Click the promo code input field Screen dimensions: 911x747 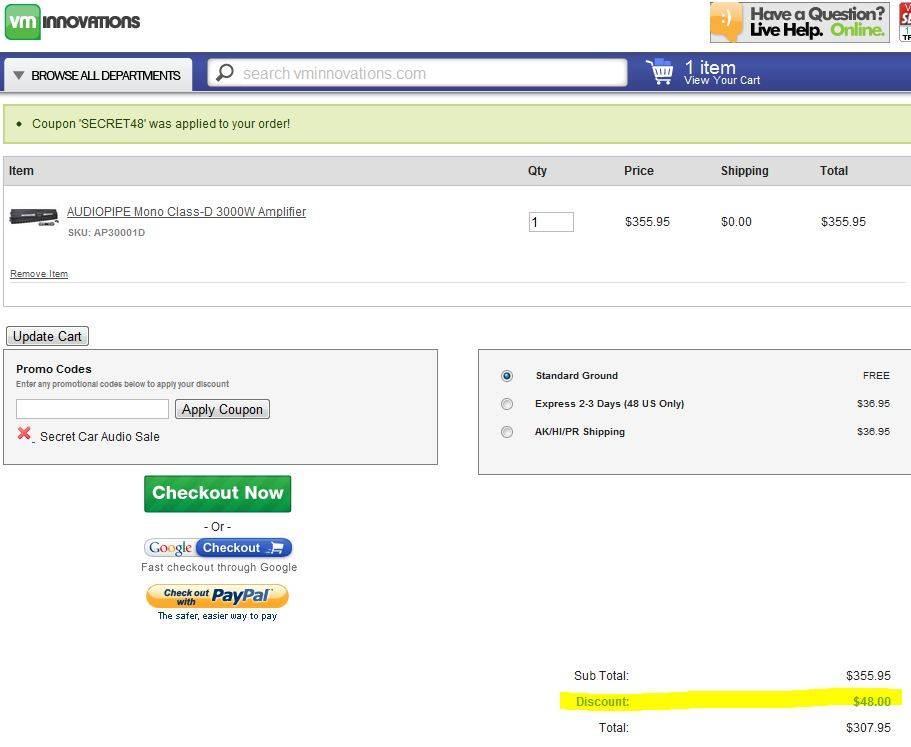[92, 409]
